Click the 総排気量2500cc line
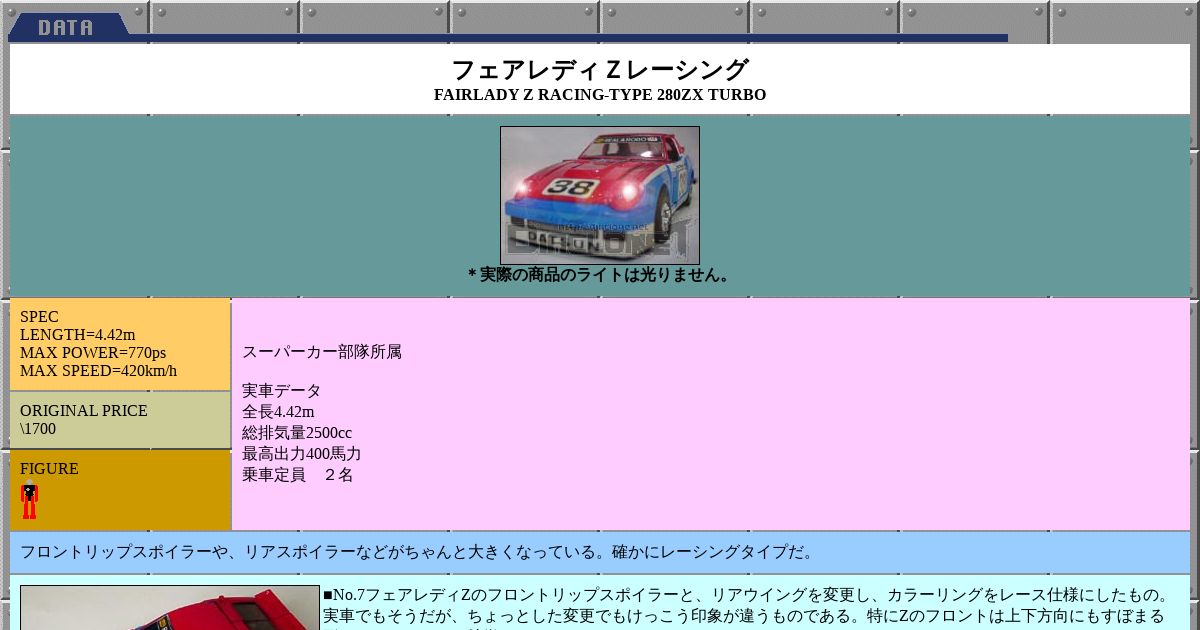This screenshot has height=630, width=1200. [297, 433]
